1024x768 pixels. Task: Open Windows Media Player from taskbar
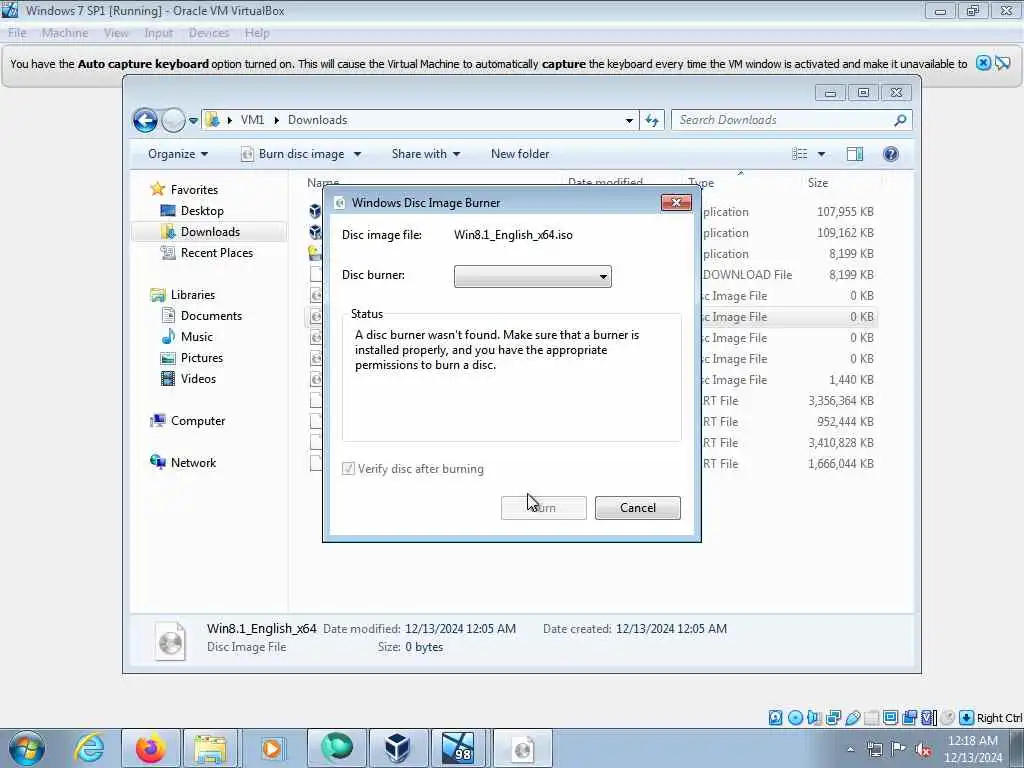pyautogui.click(x=272, y=748)
